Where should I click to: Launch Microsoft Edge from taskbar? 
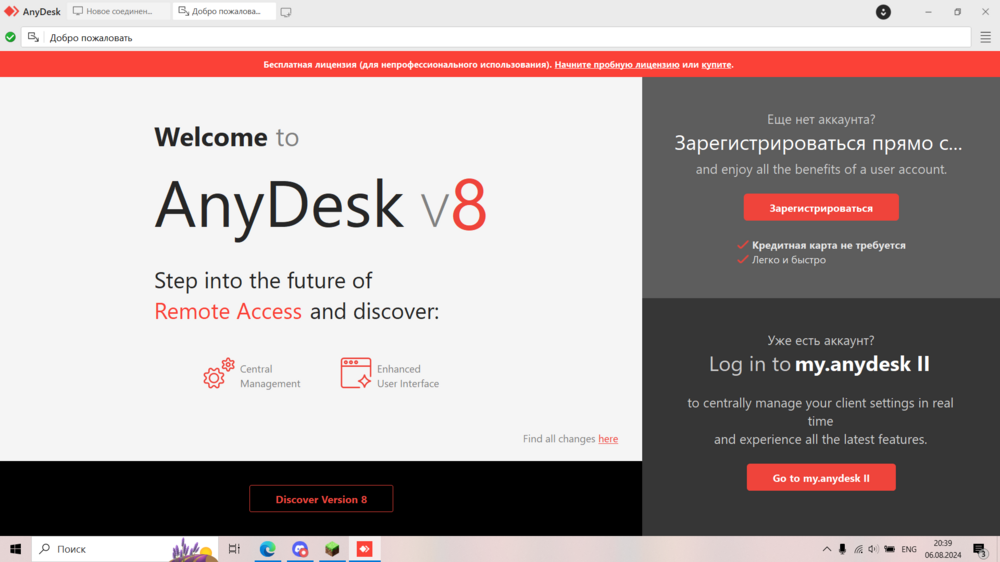tap(267, 549)
